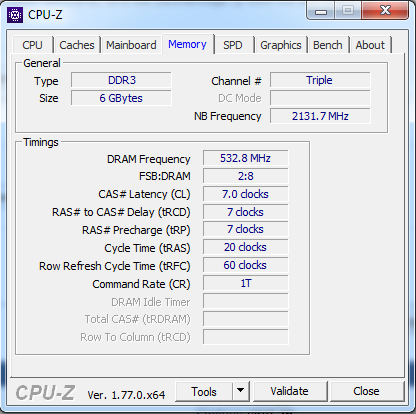Viewport: 416px width, 414px height.
Task: Switch to the Bench tab
Action: [x=328, y=45]
